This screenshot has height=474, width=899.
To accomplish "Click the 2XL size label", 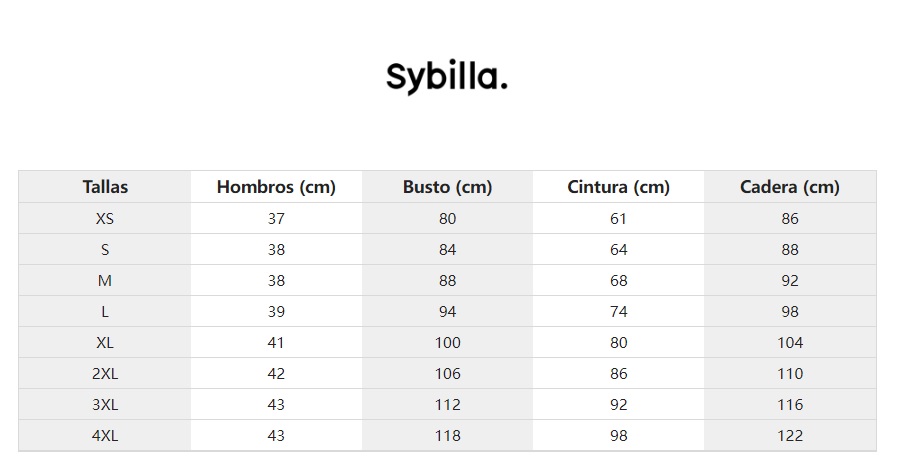I will [105, 373].
